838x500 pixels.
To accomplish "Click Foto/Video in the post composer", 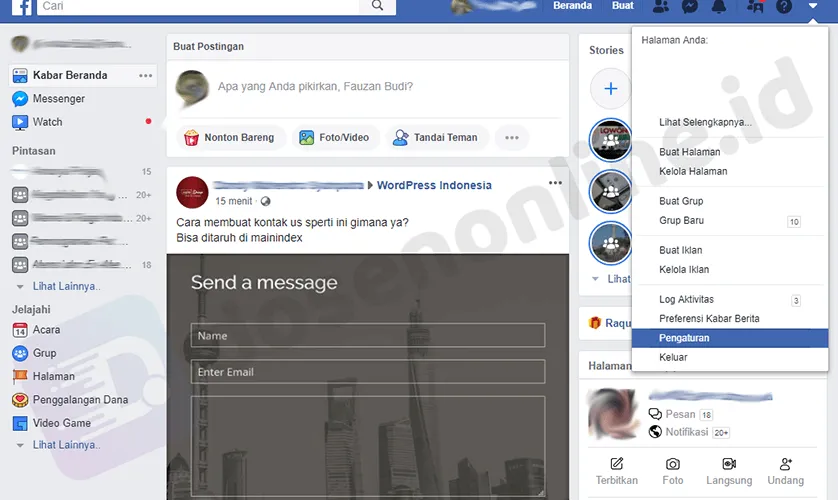I will pyautogui.click(x=335, y=138).
